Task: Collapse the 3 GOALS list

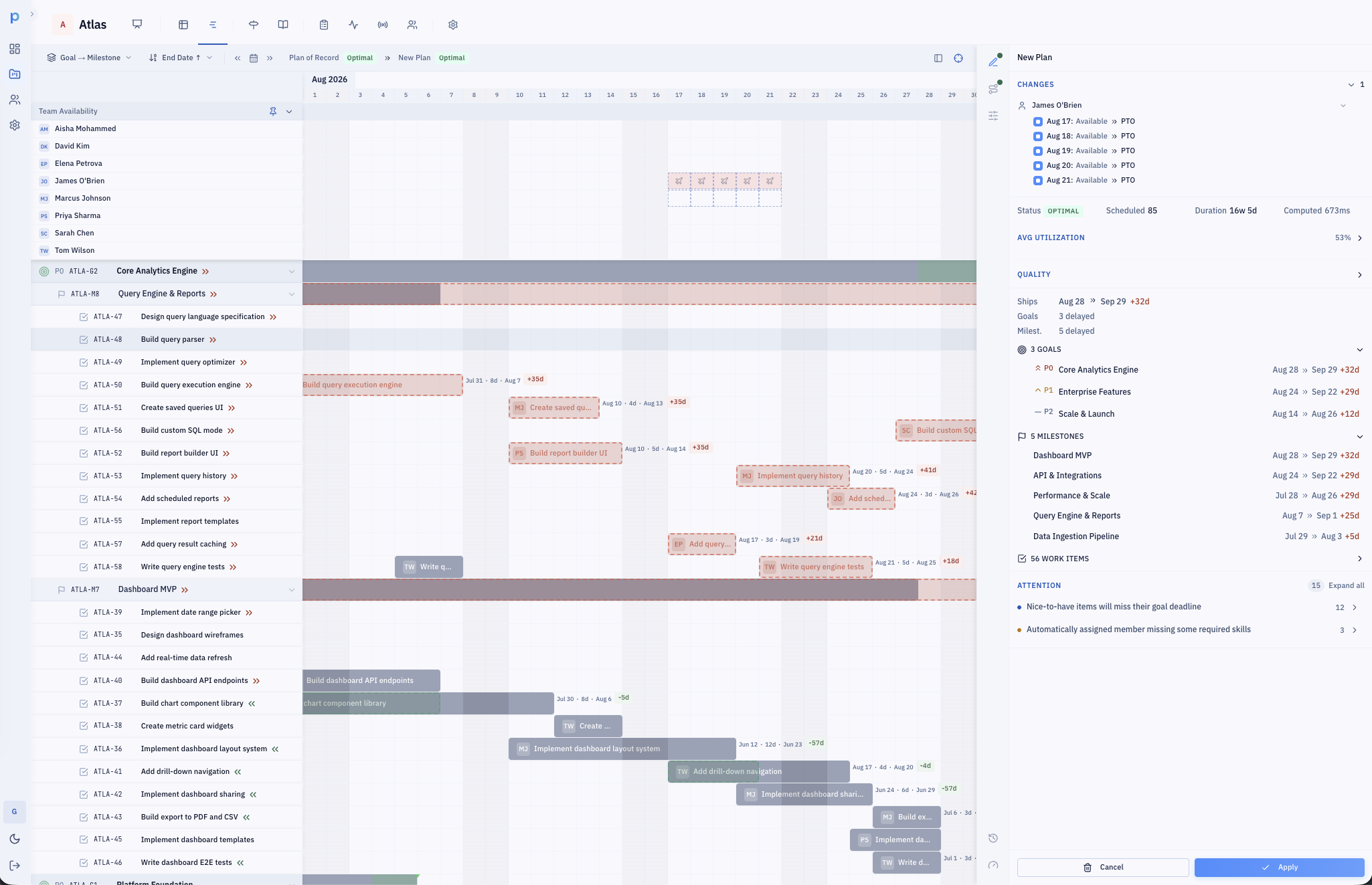Action: (x=1359, y=350)
